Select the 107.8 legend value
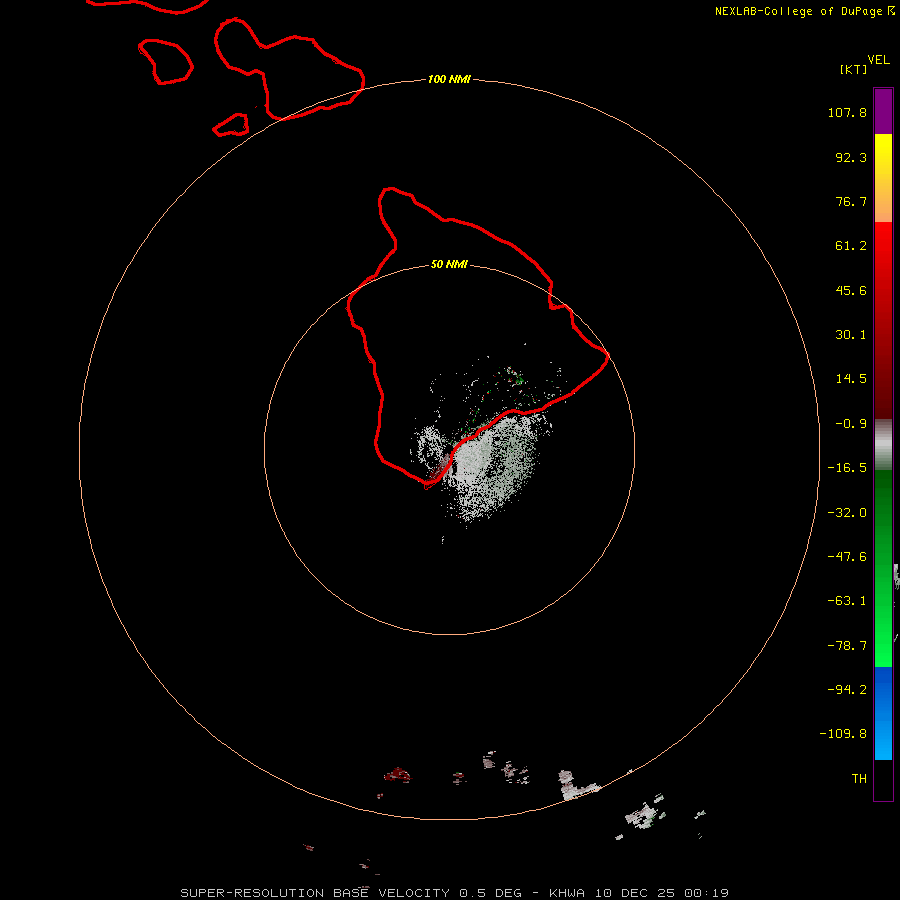Screen dimensions: 900x900 (x=847, y=112)
